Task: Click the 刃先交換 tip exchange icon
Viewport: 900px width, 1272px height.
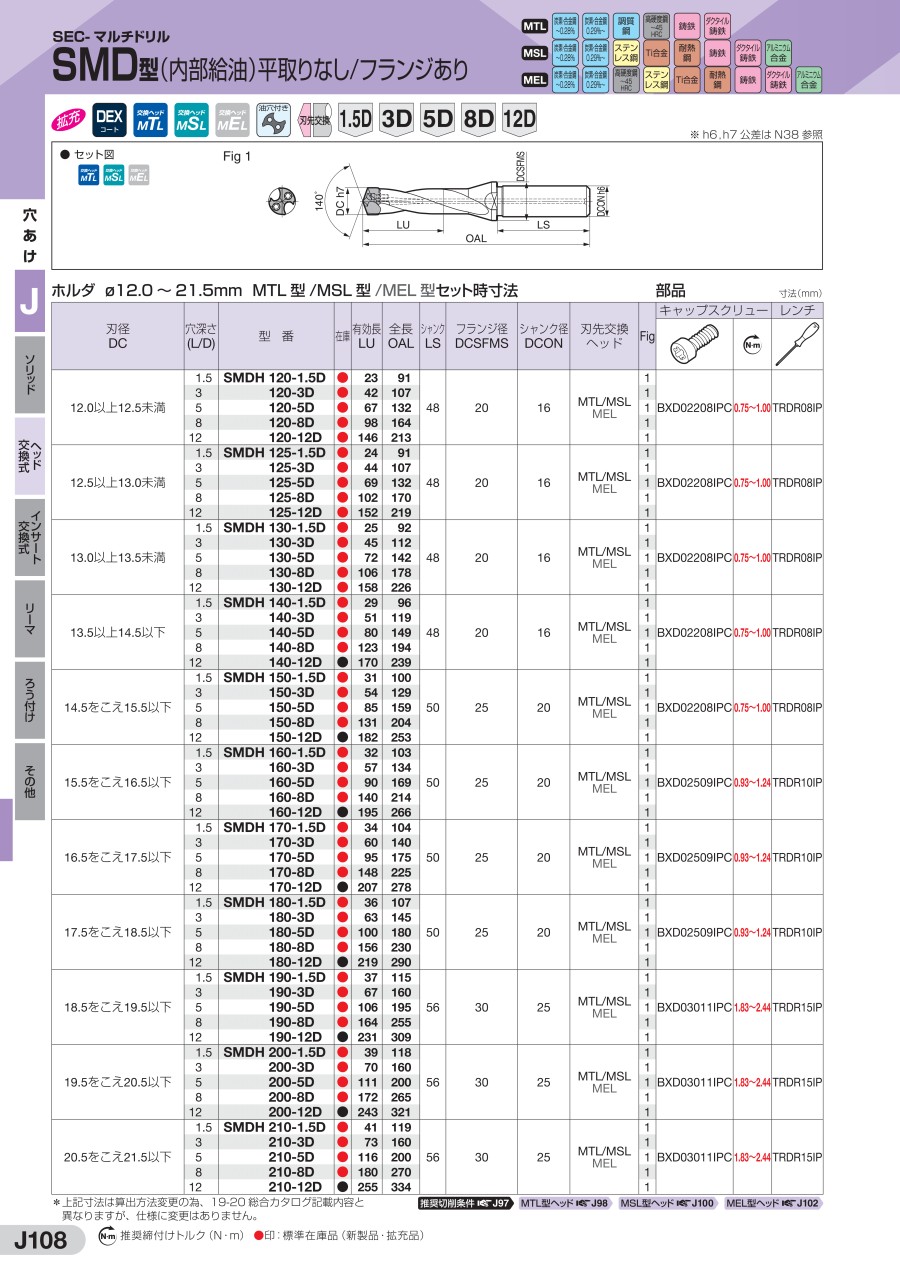Action: coord(315,121)
